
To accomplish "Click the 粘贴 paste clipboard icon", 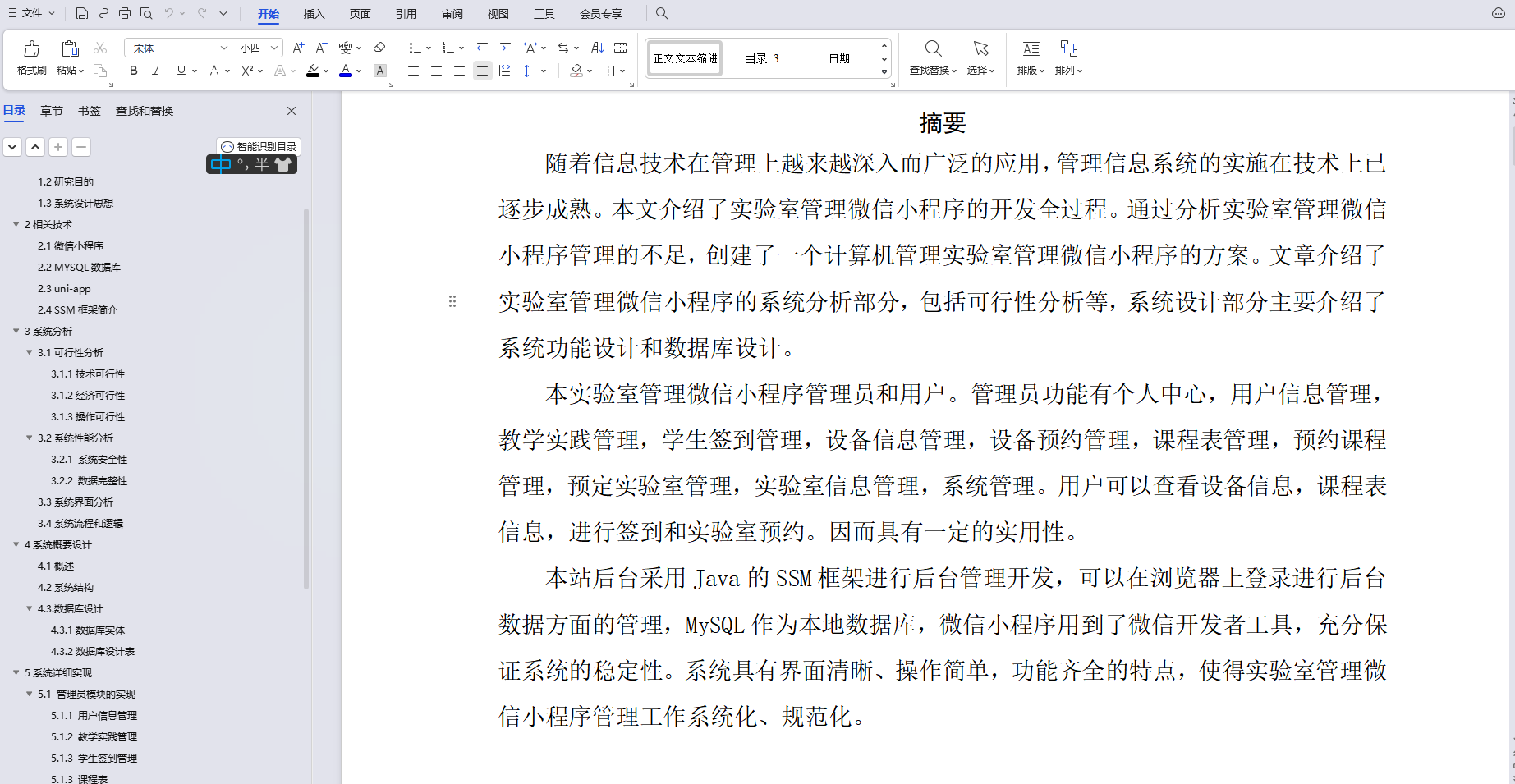I will coord(70,49).
